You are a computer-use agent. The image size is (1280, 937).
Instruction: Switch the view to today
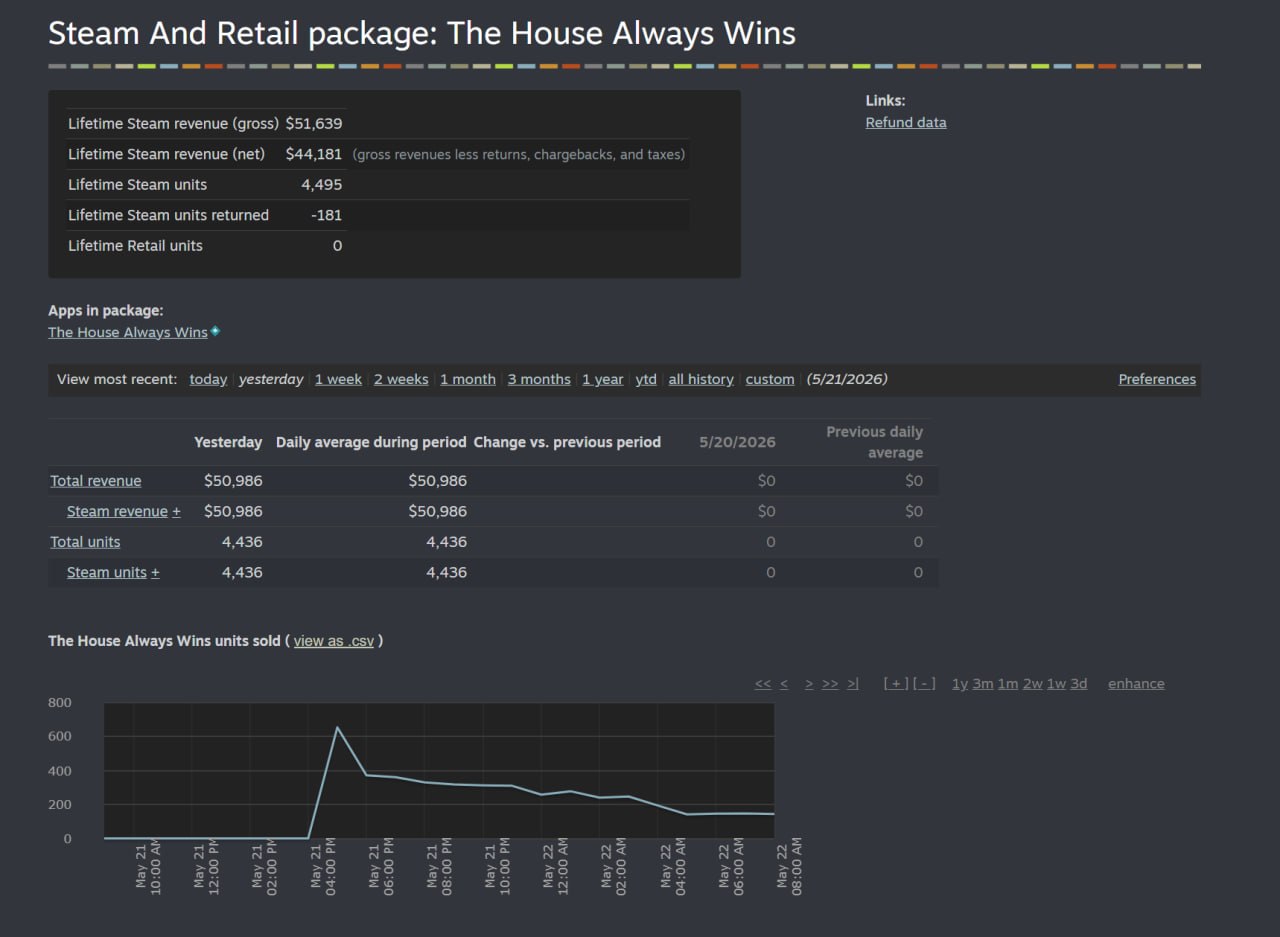click(208, 379)
